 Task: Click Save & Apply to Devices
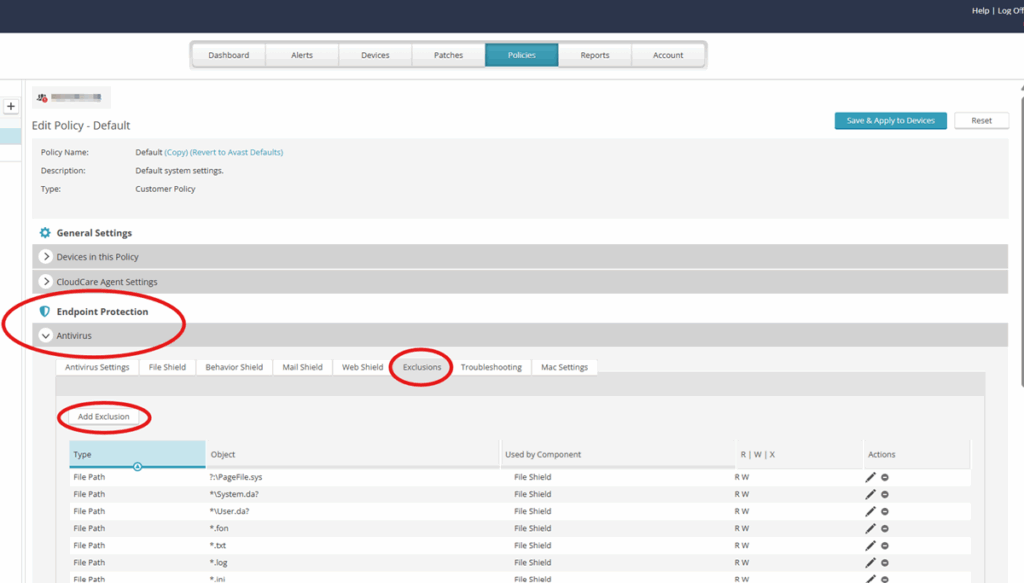(x=891, y=120)
